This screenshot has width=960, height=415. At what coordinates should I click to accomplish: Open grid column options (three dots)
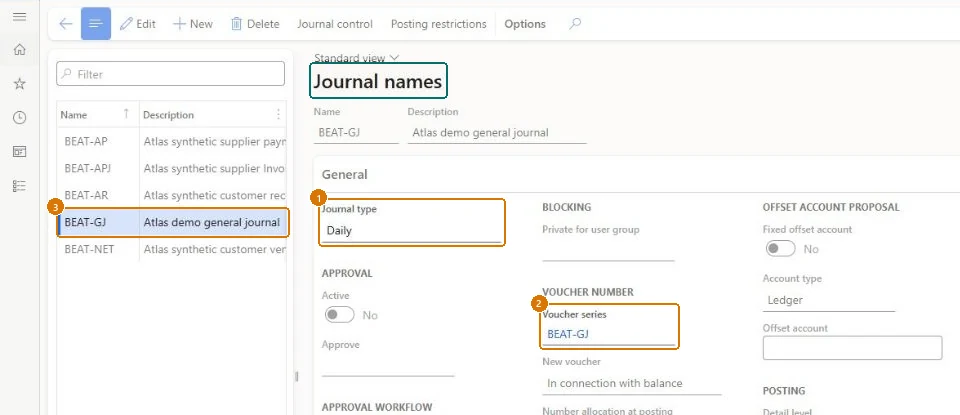278,114
